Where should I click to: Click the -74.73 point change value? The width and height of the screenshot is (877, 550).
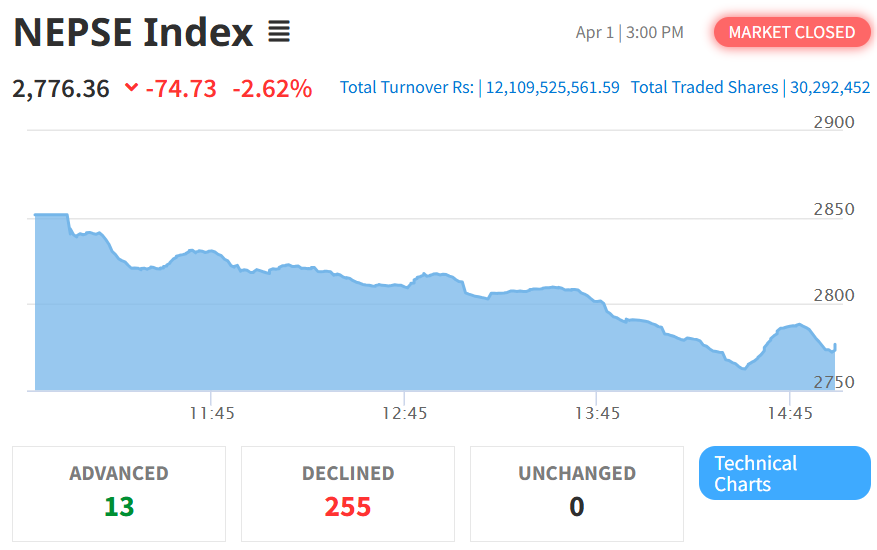[181, 88]
